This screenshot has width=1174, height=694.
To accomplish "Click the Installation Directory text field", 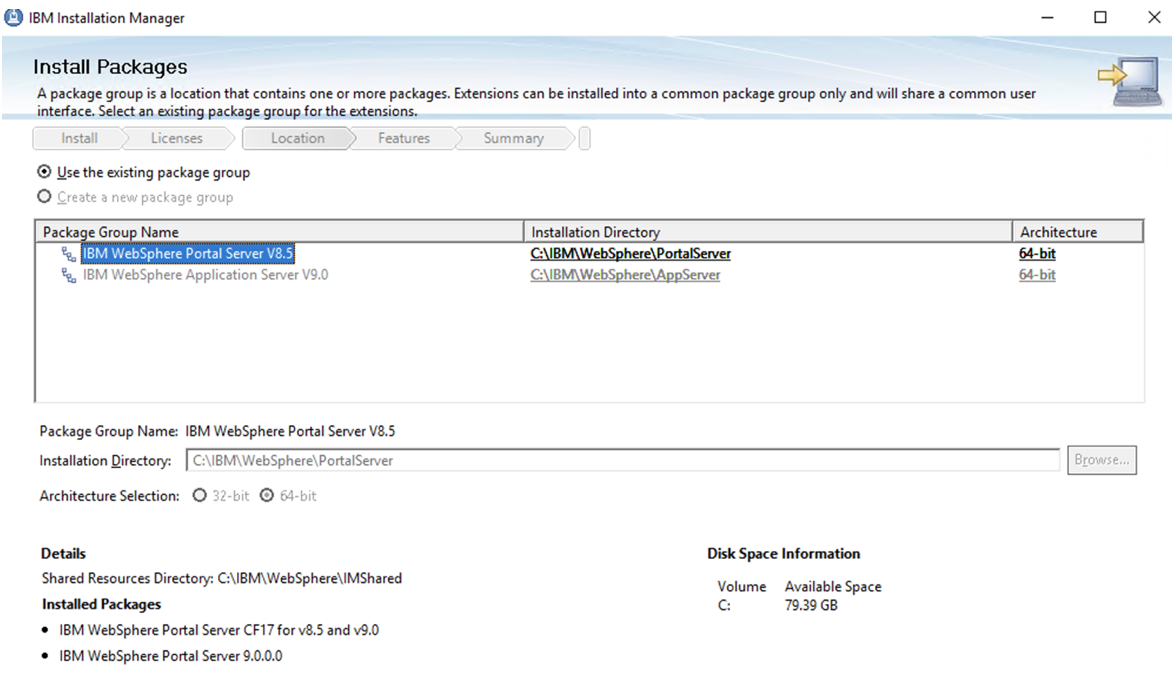I will pyautogui.click(x=623, y=460).
